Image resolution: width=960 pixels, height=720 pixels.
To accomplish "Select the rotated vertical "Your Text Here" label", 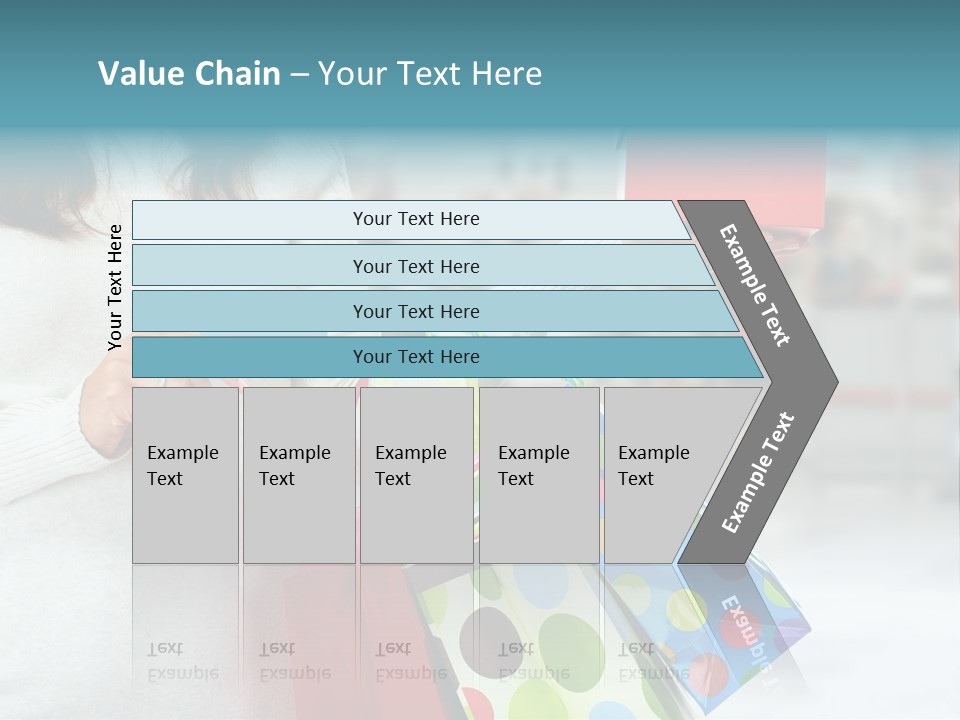I will pyautogui.click(x=116, y=287).
